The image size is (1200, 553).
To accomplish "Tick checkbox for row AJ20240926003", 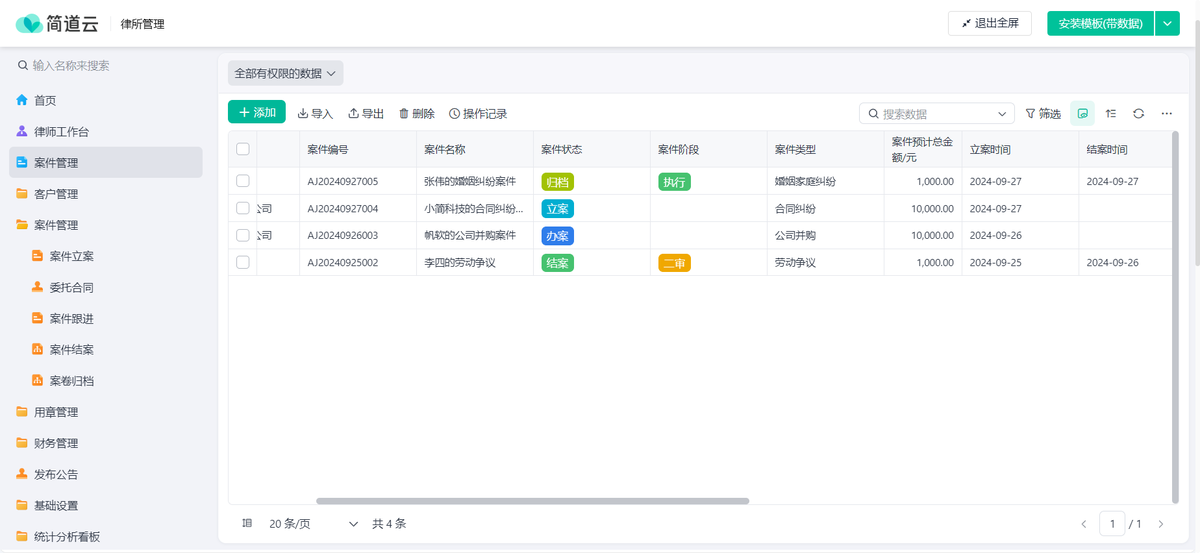I will tap(242, 235).
